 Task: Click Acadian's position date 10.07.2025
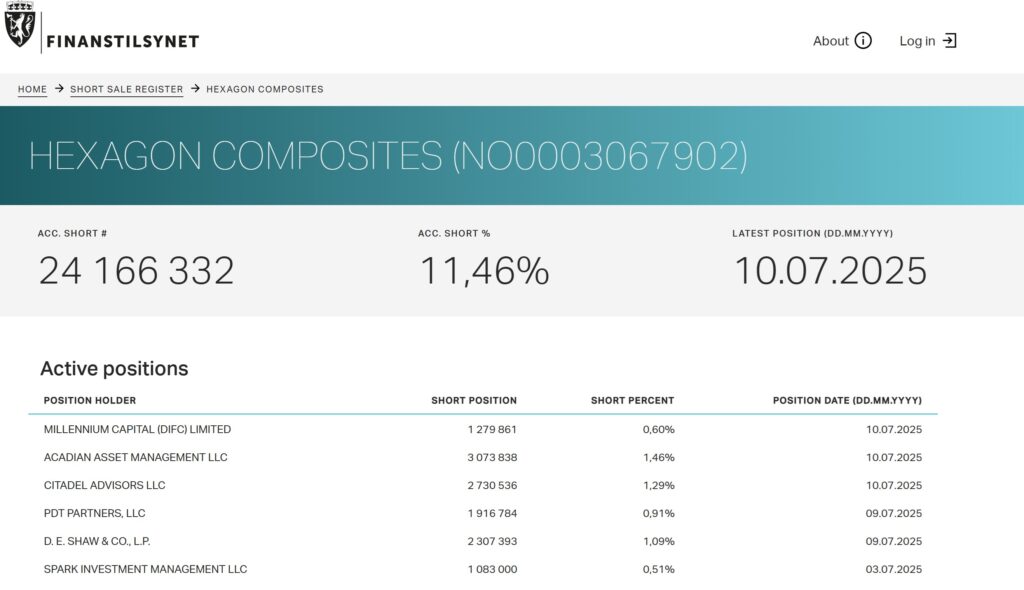894,457
